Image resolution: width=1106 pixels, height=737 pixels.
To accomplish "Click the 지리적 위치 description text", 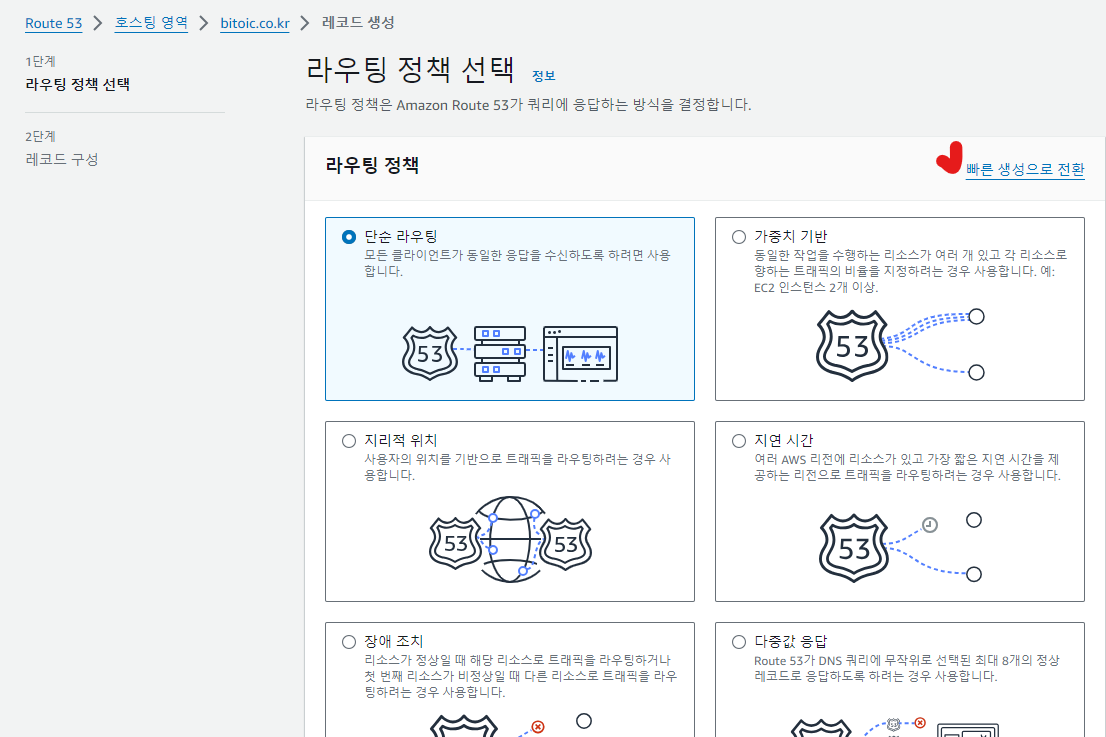I will pos(517,467).
